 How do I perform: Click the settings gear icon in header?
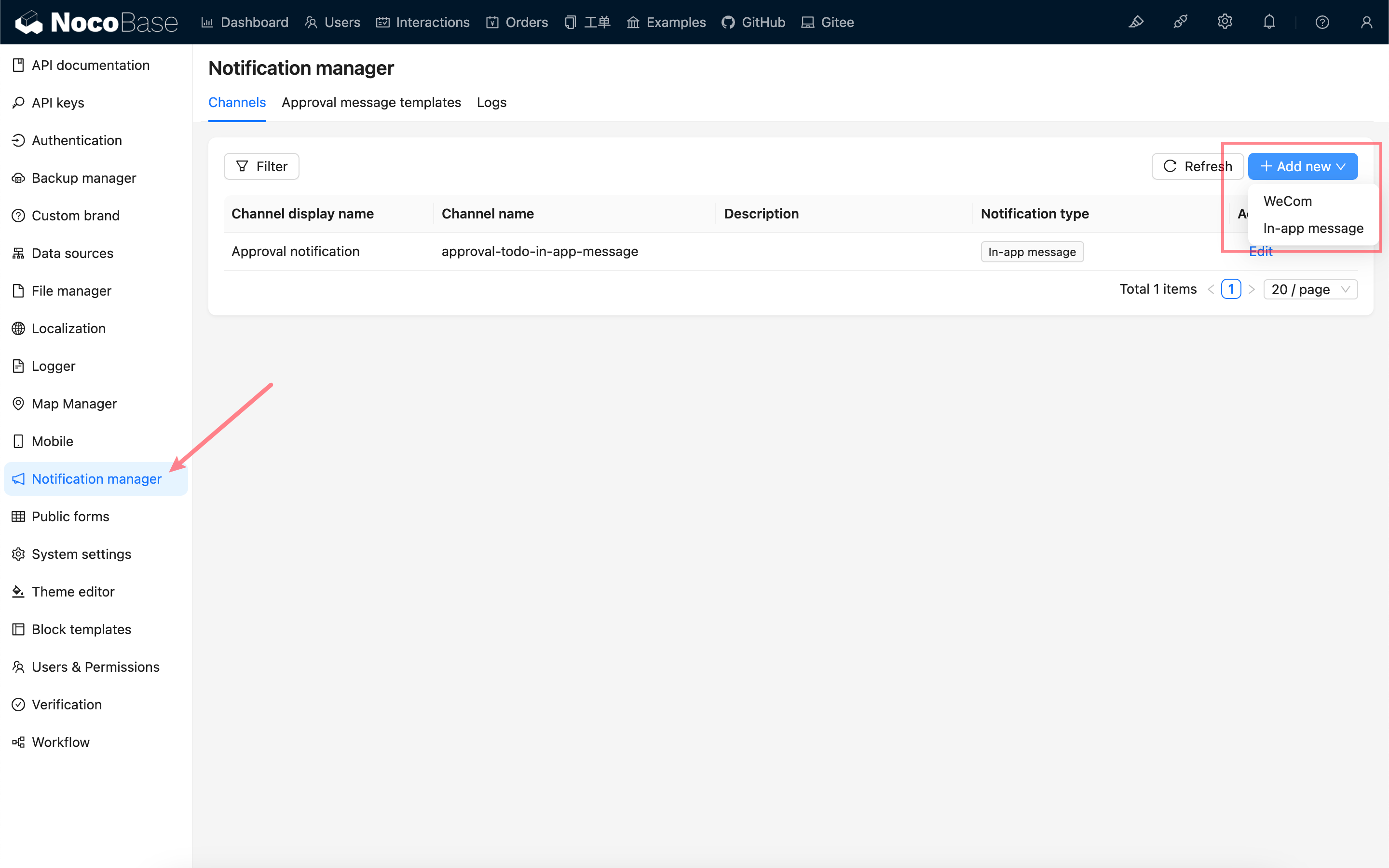click(x=1224, y=22)
